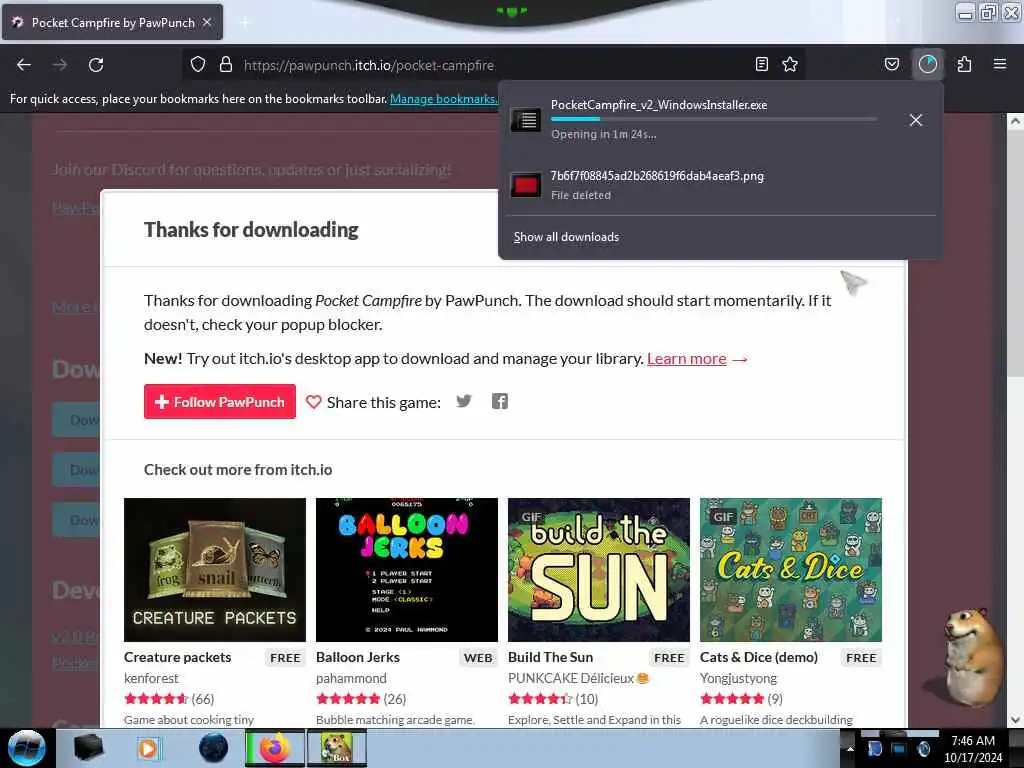Open a new tab with the plus button

click(x=244, y=23)
